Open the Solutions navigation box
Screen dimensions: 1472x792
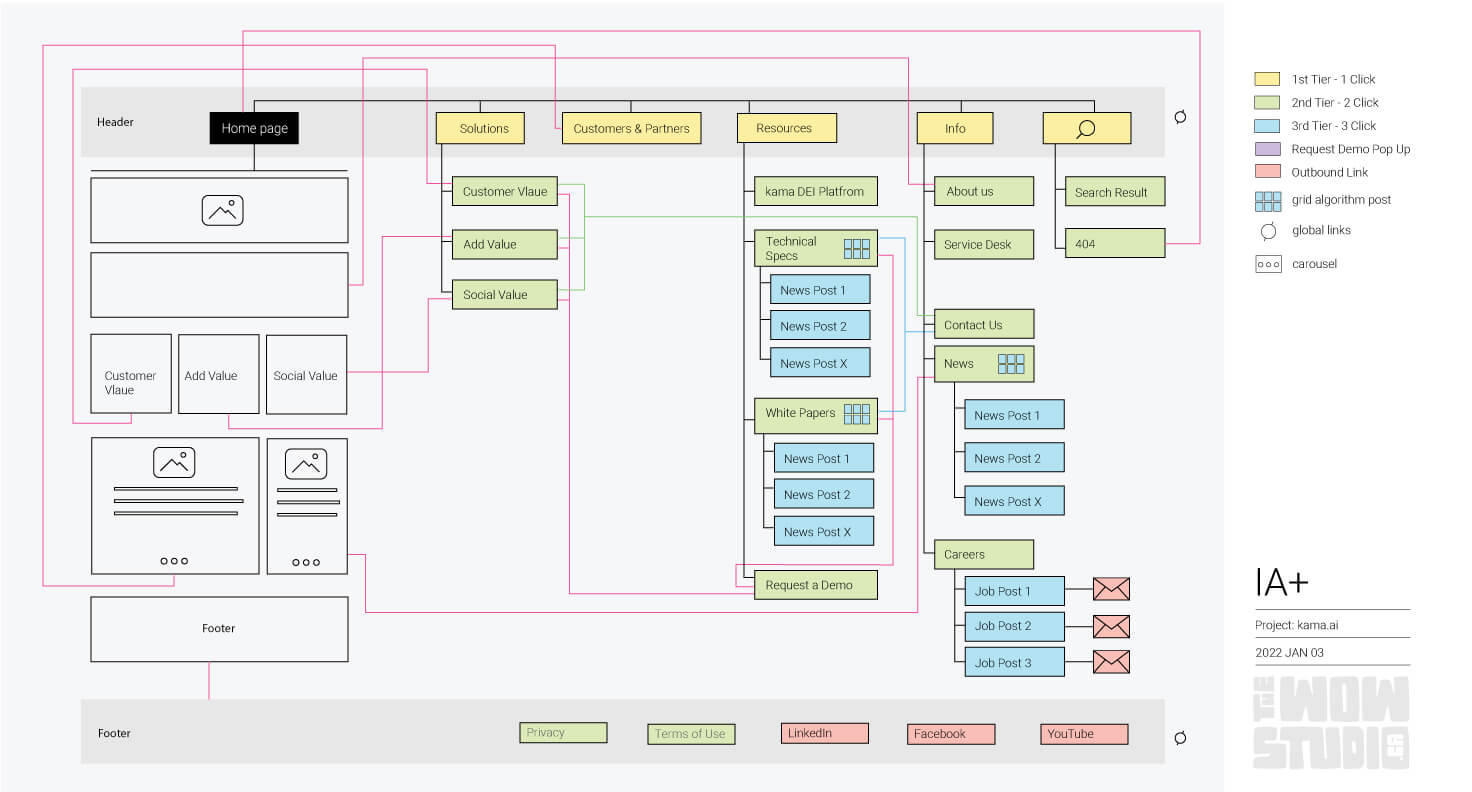(x=484, y=128)
